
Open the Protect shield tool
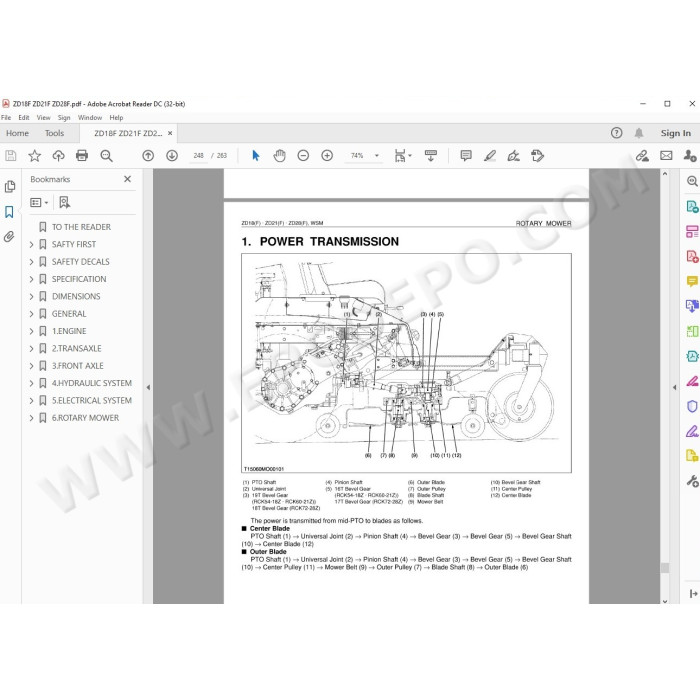(692, 406)
